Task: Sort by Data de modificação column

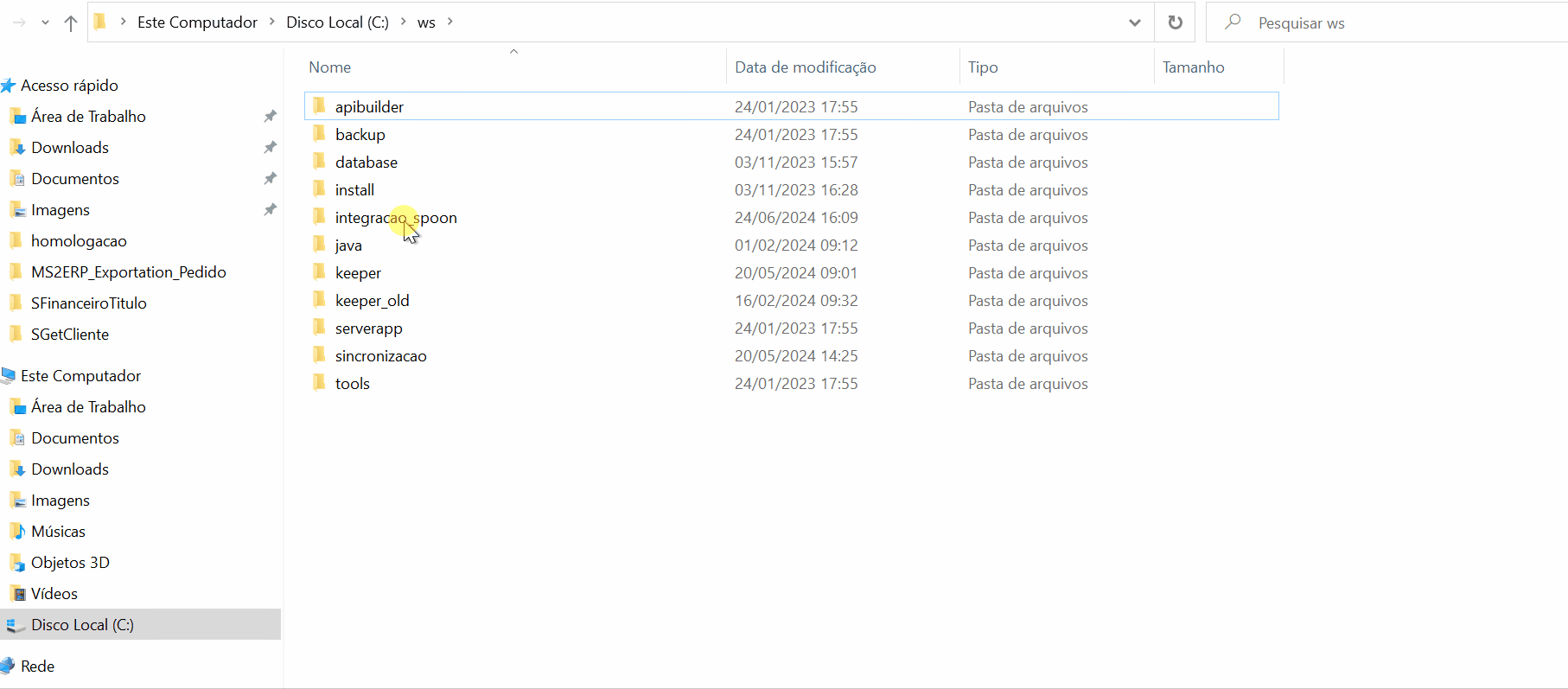Action: (x=805, y=67)
